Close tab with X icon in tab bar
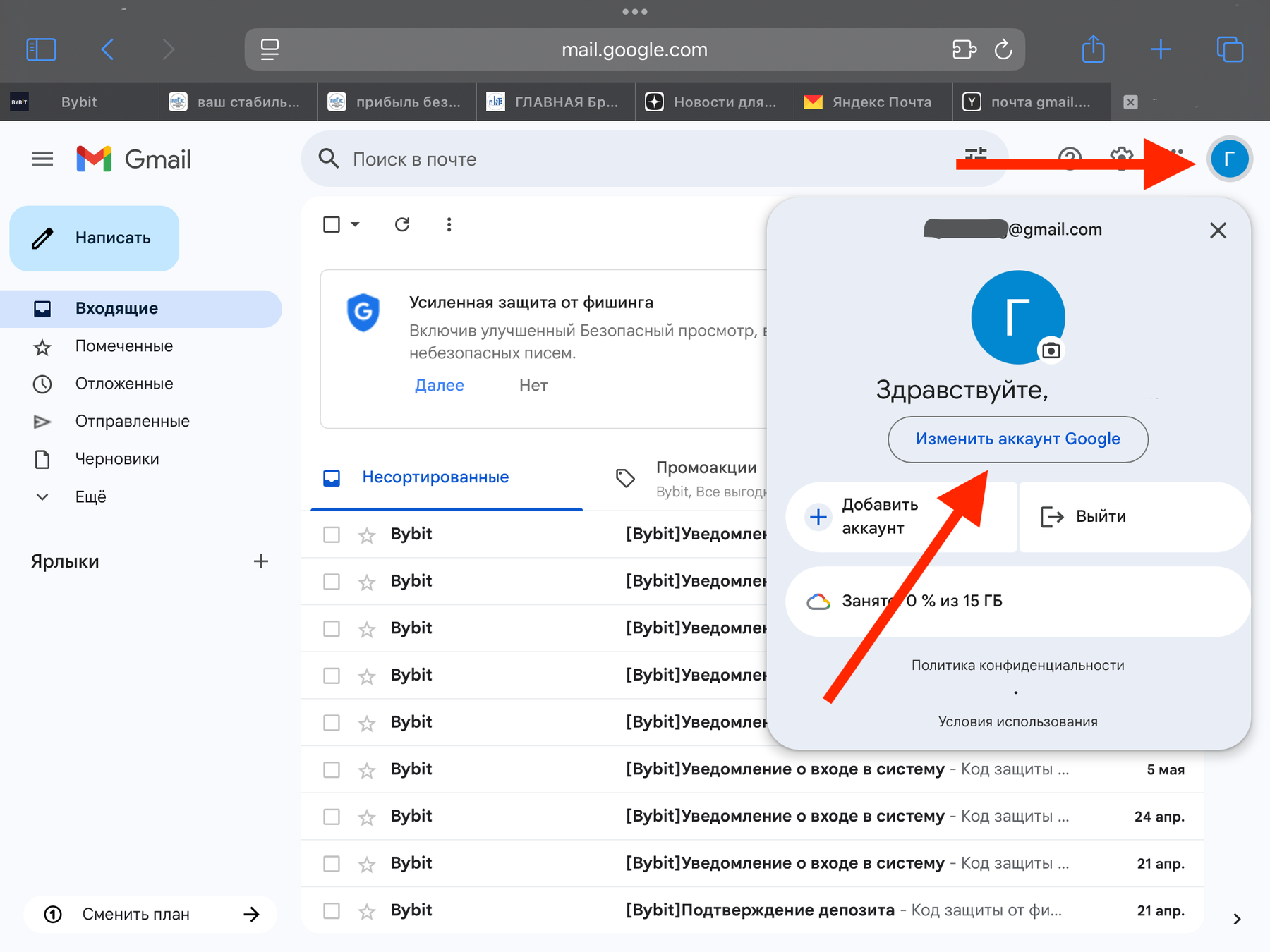 click(x=1130, y=102)
